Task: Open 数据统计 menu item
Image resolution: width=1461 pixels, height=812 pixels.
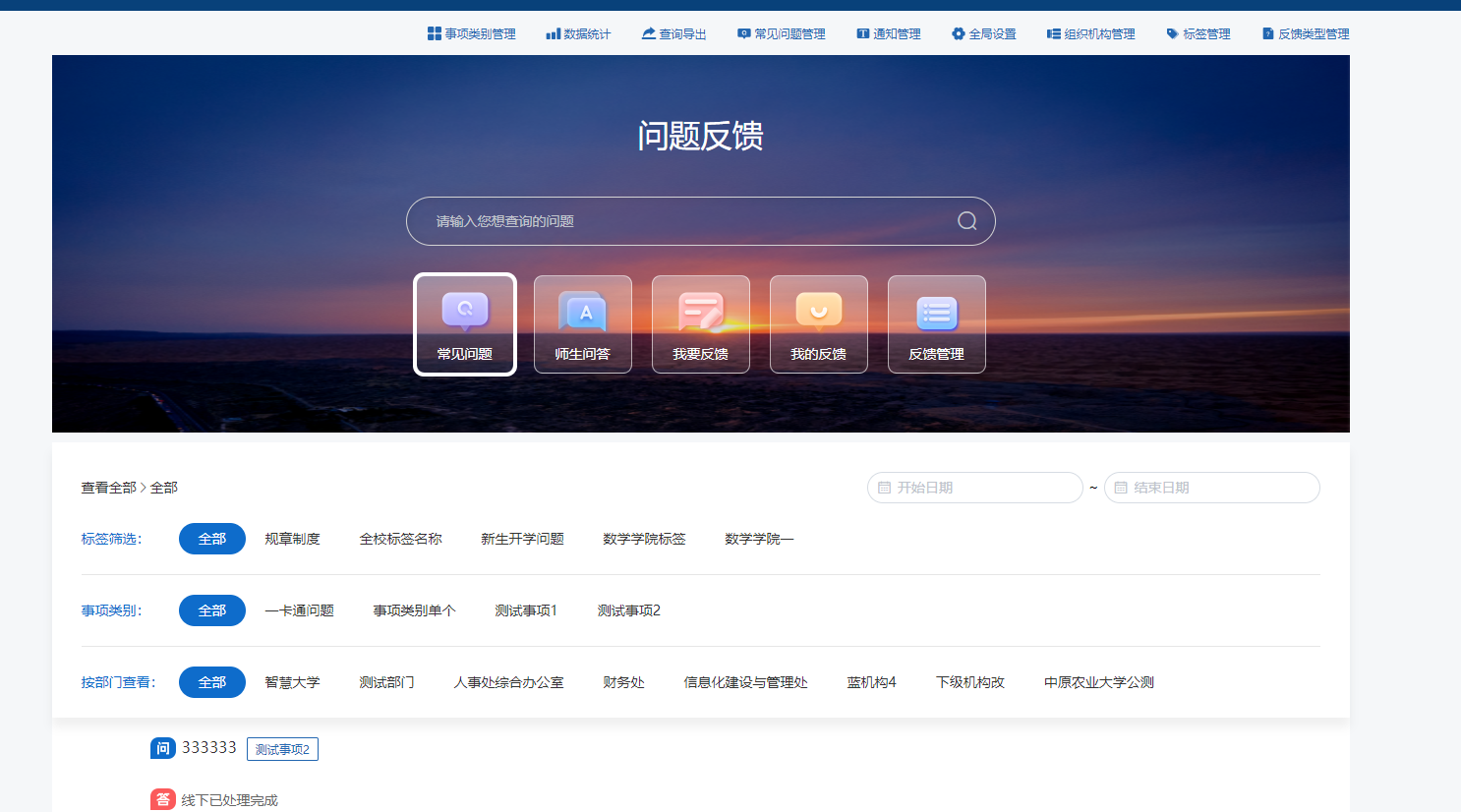Action: pos(579,33)
